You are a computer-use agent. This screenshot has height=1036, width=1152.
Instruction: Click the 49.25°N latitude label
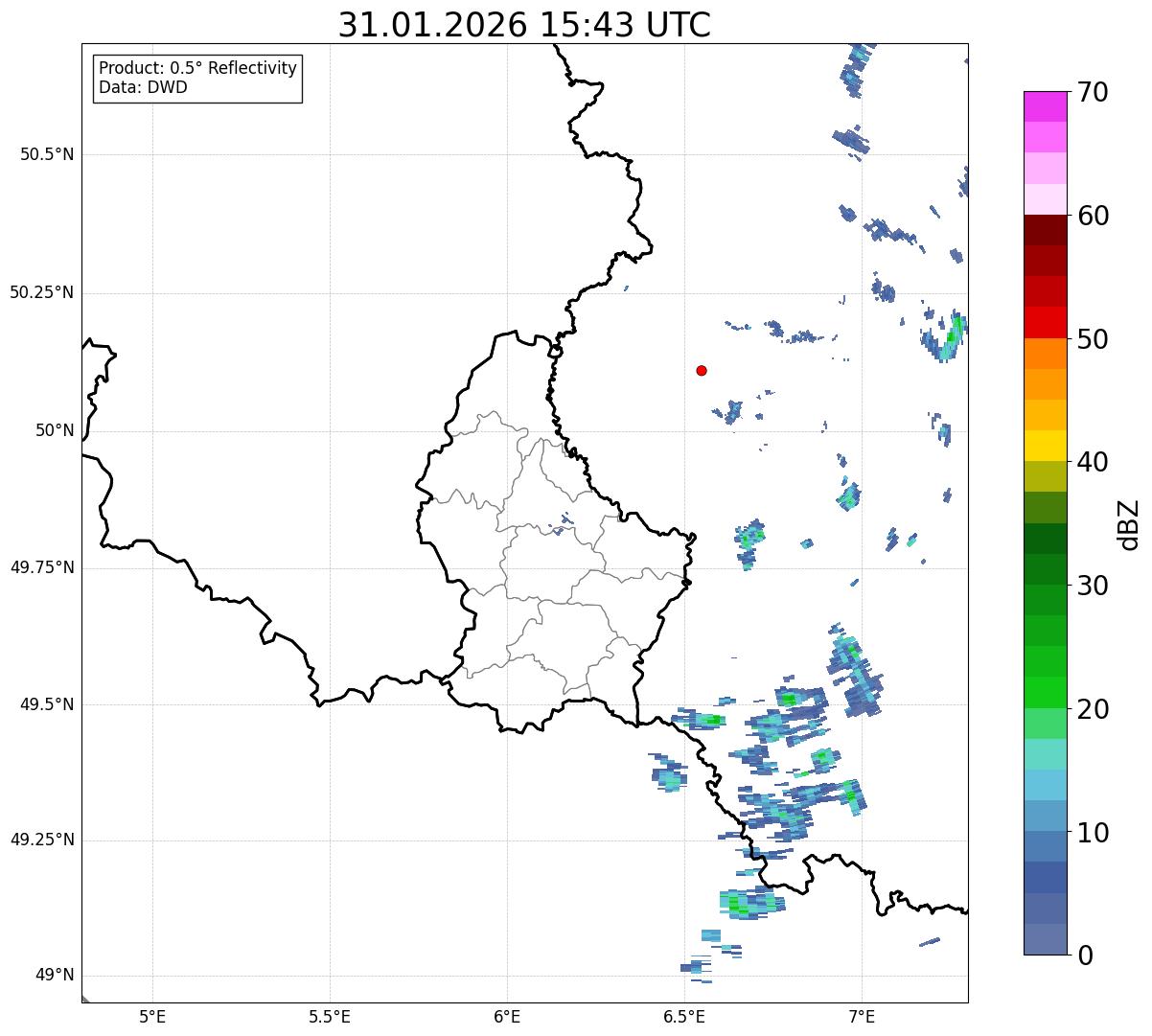[x=41, y=840]
